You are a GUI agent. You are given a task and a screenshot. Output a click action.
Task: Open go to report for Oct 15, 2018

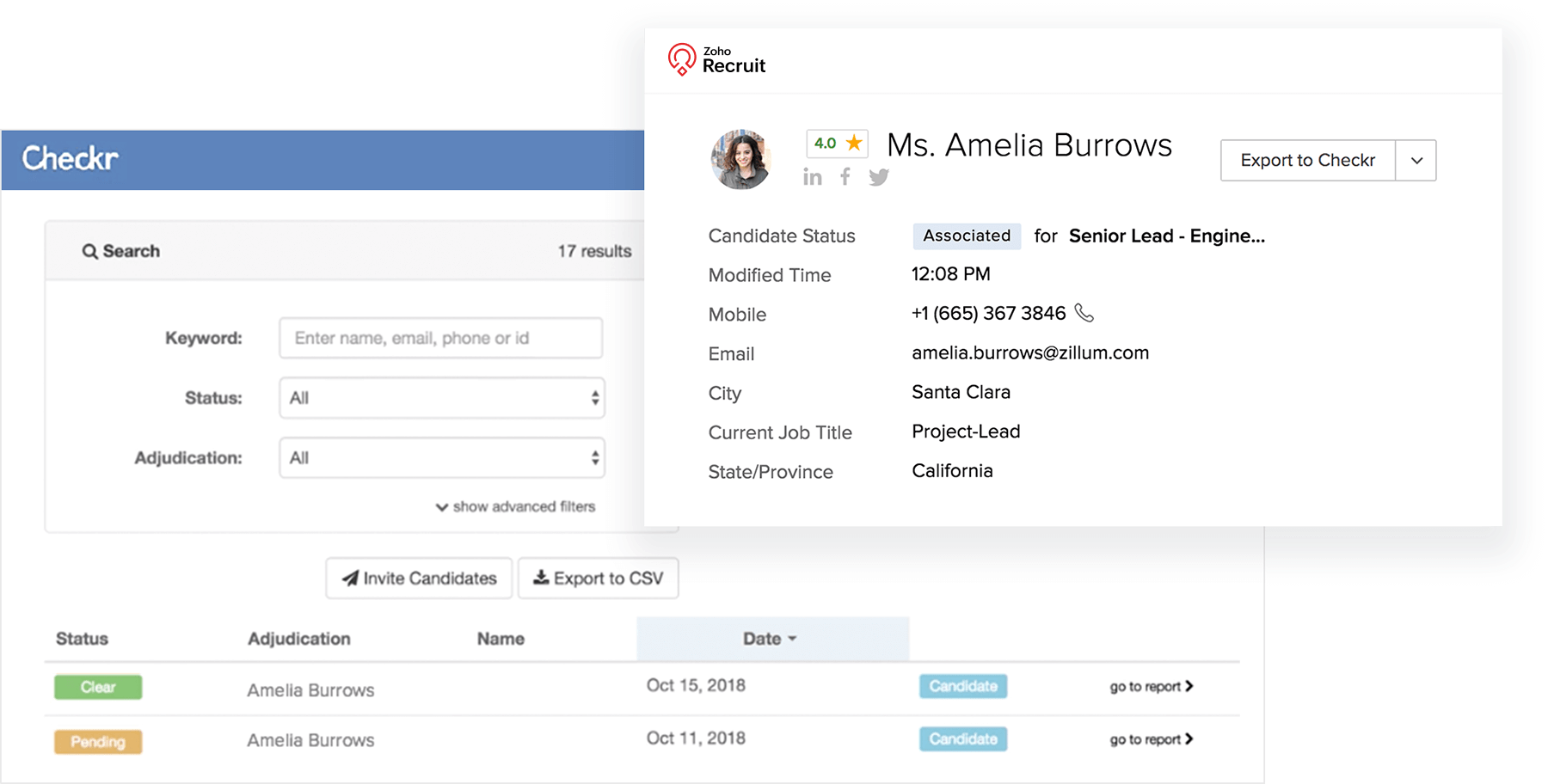[1152, 686]
